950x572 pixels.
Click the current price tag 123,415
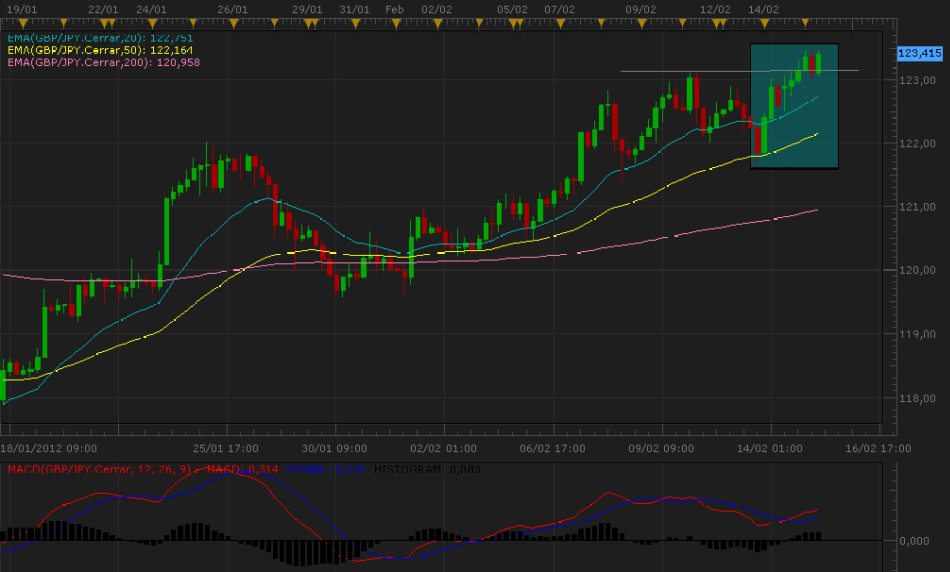(x=919, y=53)
